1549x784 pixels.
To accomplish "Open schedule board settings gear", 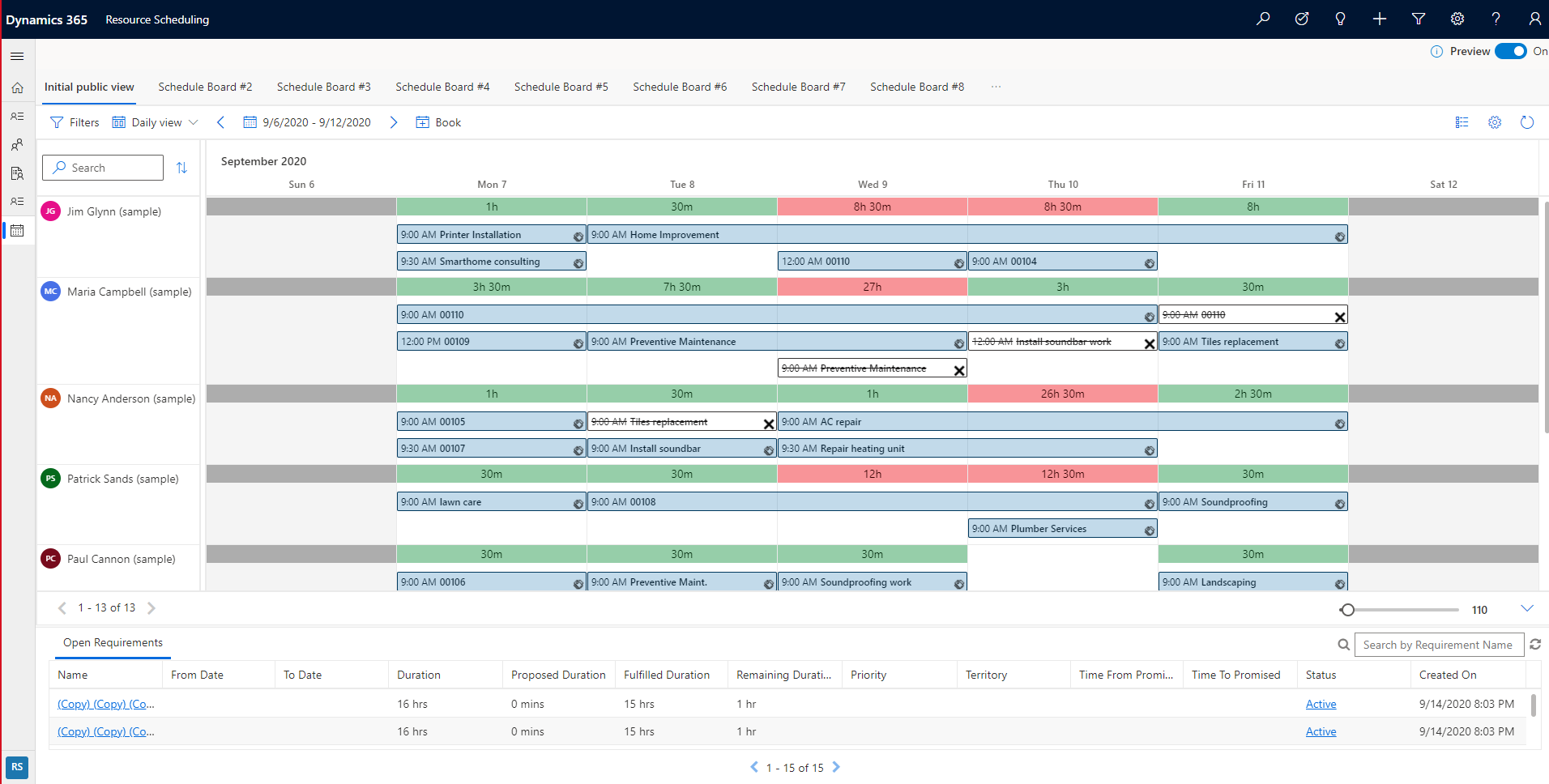I will (x=1495, y=122).
